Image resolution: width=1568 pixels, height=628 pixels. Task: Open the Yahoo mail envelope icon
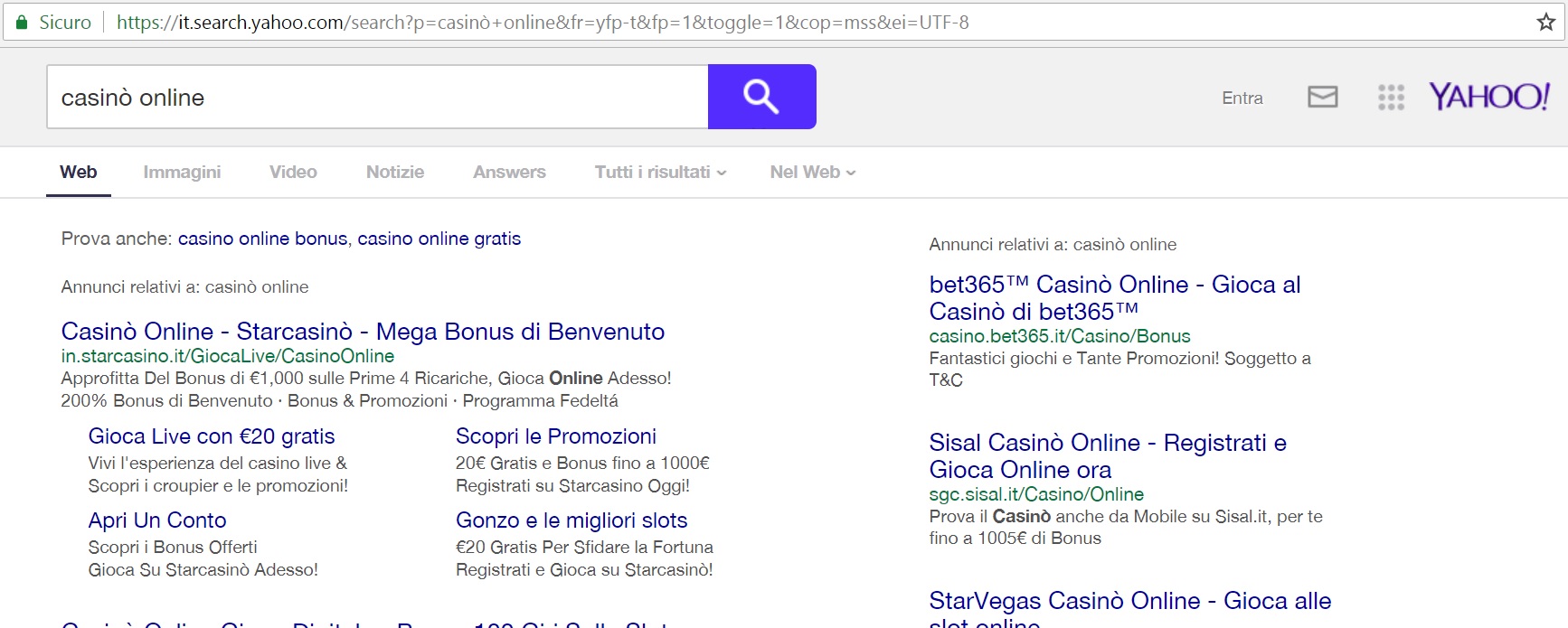pyautogui.click(x=1322, y=97)
